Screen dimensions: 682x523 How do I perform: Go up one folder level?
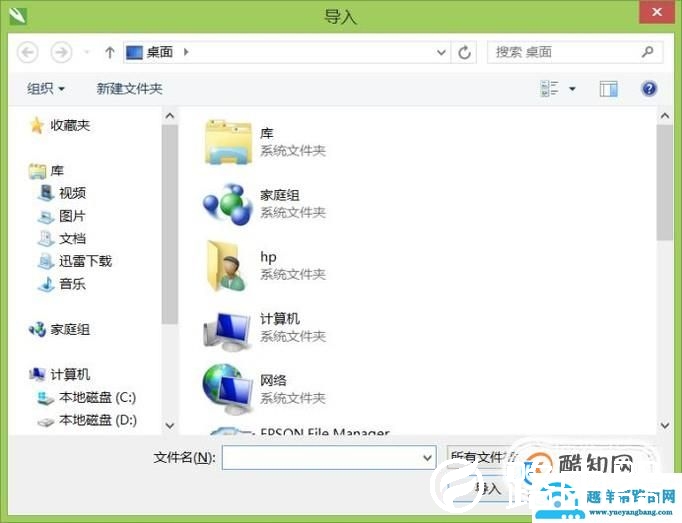pos(110,53)
